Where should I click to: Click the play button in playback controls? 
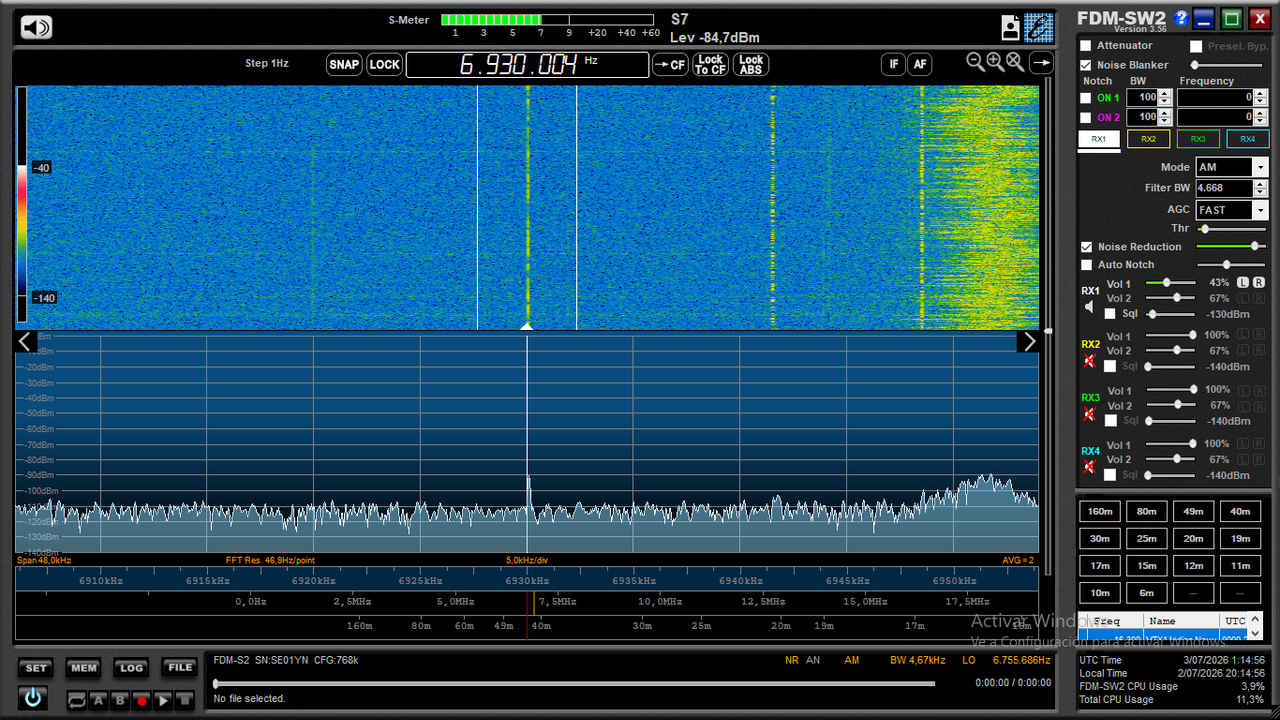point(163,701)
